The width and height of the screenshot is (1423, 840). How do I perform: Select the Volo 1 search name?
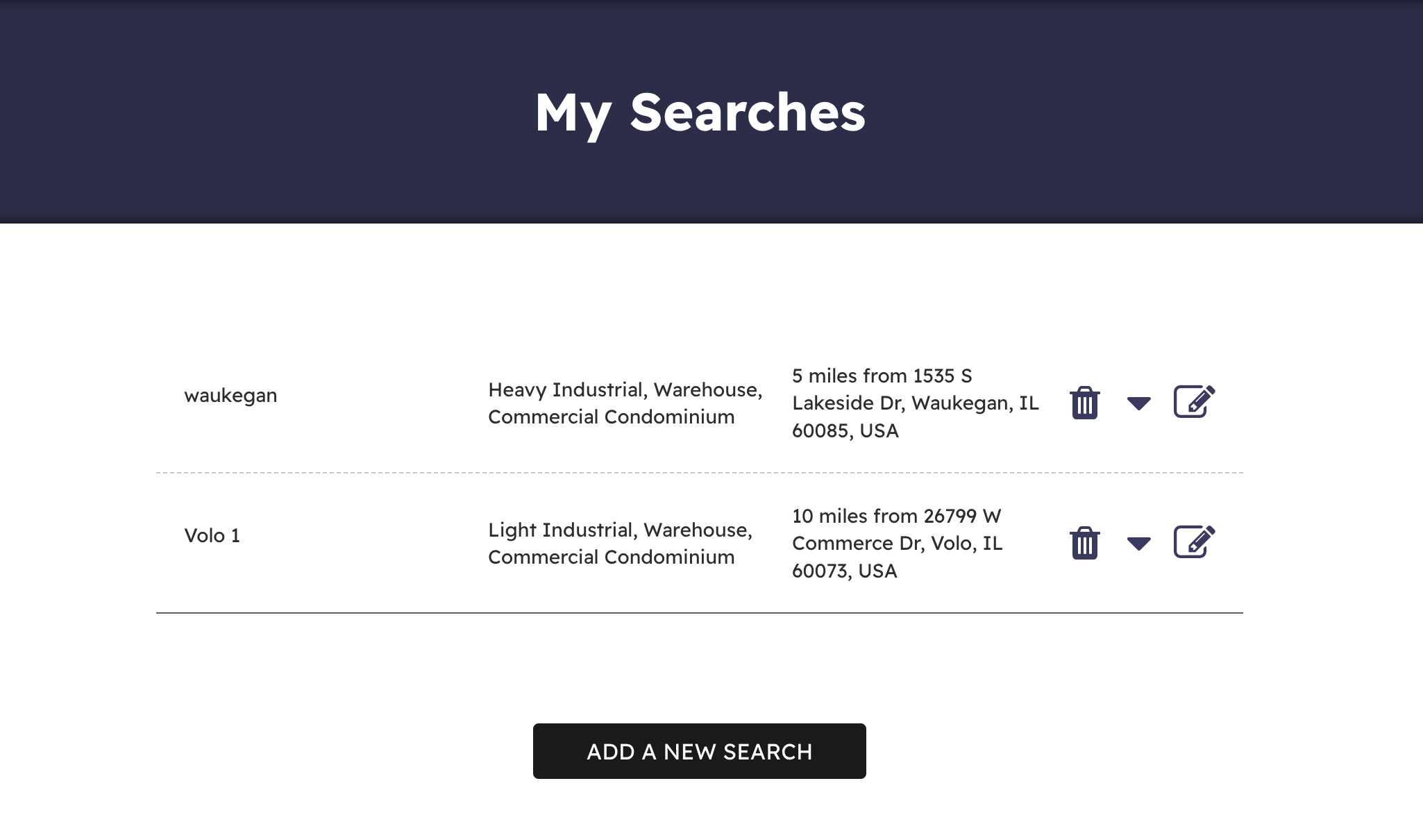click(x=212, y=535)
